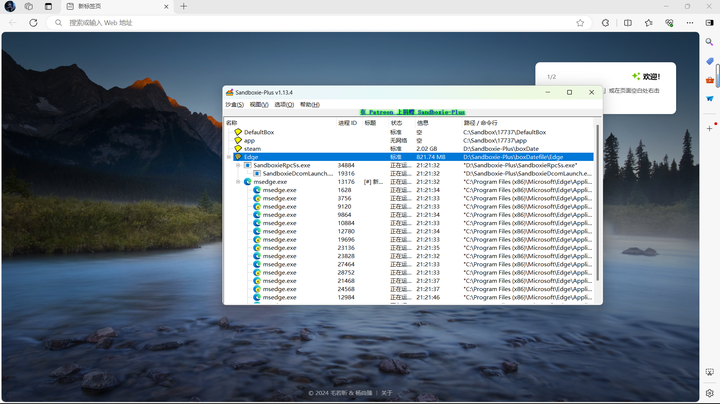Close the 新标签页 tab
The width and height of the screenshot is (720, 404).
coord(166,6)
